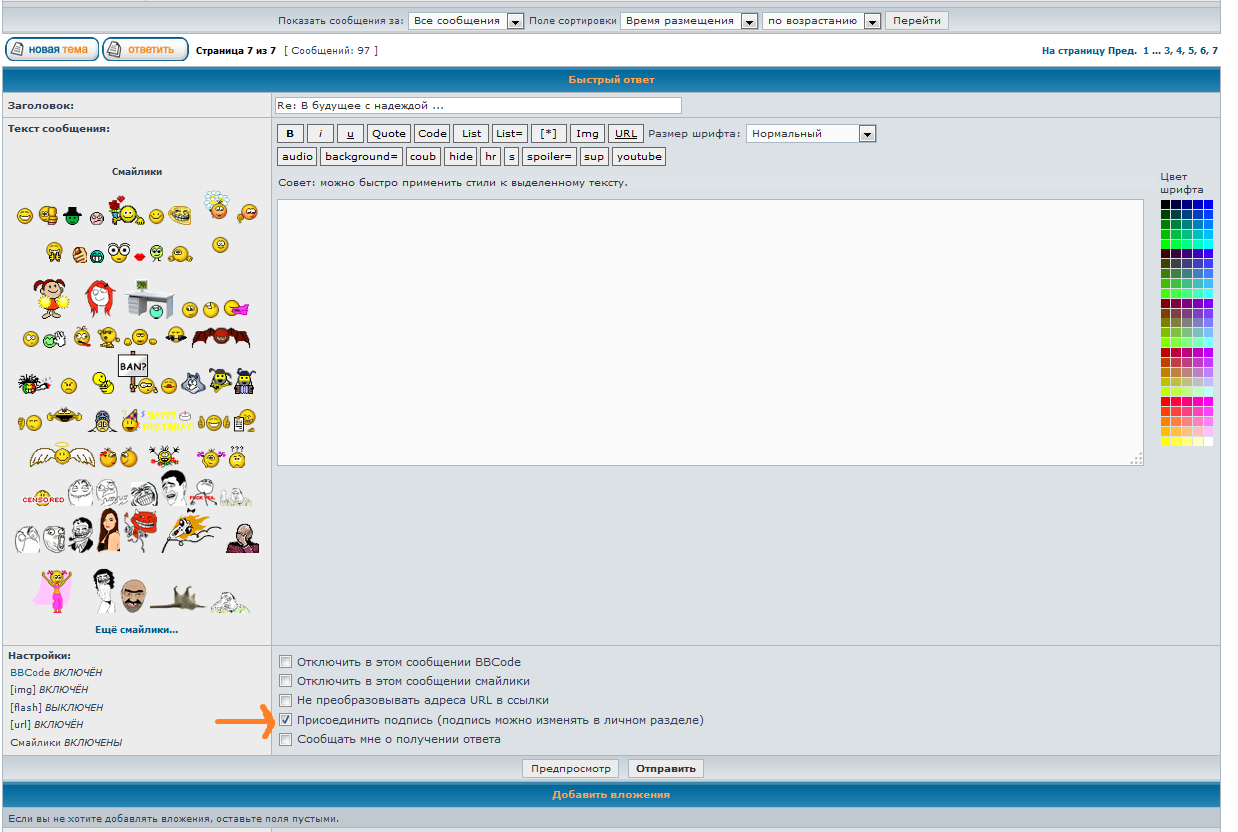Uncheck the attach signature option
Image resolution: width=1238 pixels, height=832 pixels.
[286, 720]
